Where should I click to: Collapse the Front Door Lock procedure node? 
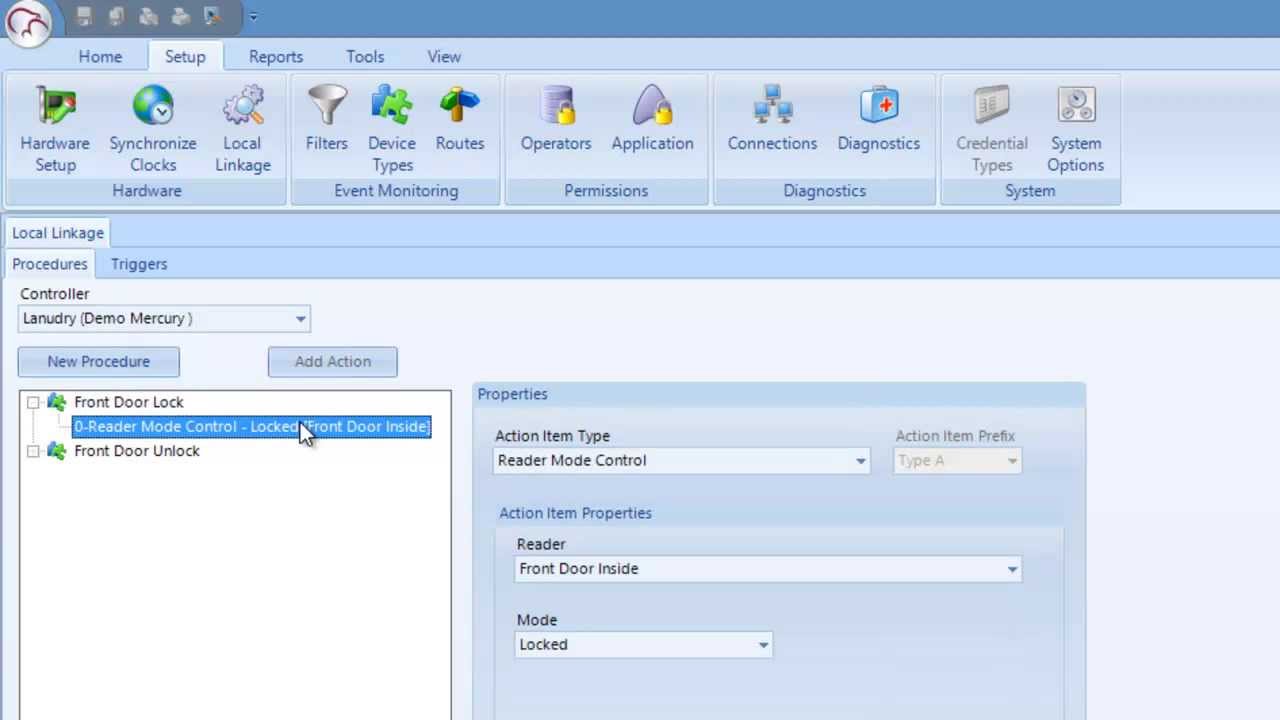point(33,402)
